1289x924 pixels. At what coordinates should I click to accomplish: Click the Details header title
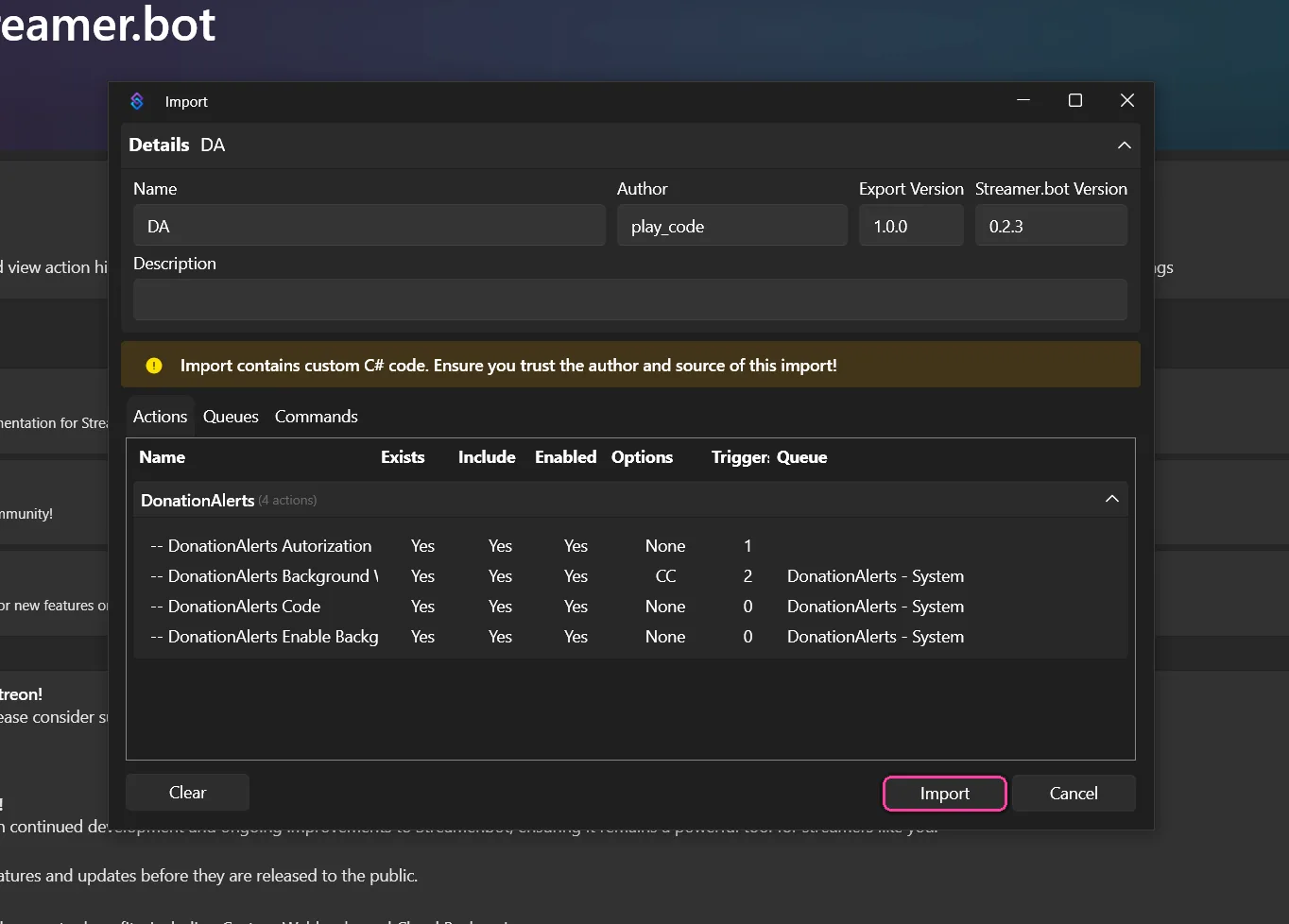[159, 145]
